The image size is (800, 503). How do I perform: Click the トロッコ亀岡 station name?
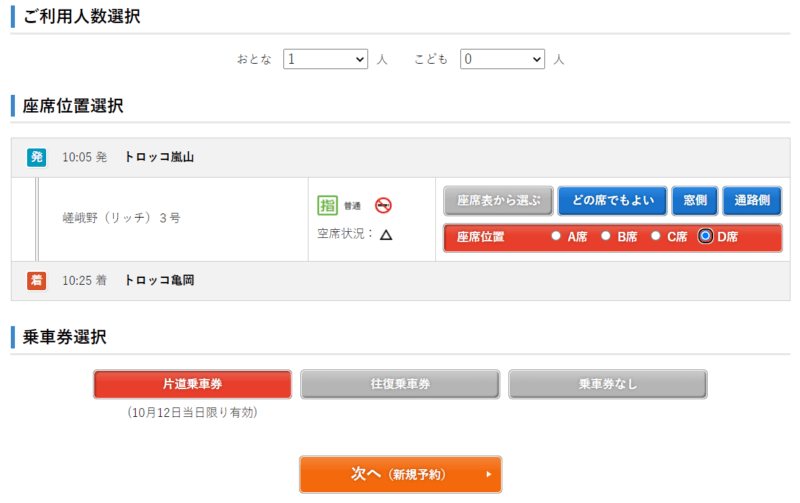click(x=159, y=280)
